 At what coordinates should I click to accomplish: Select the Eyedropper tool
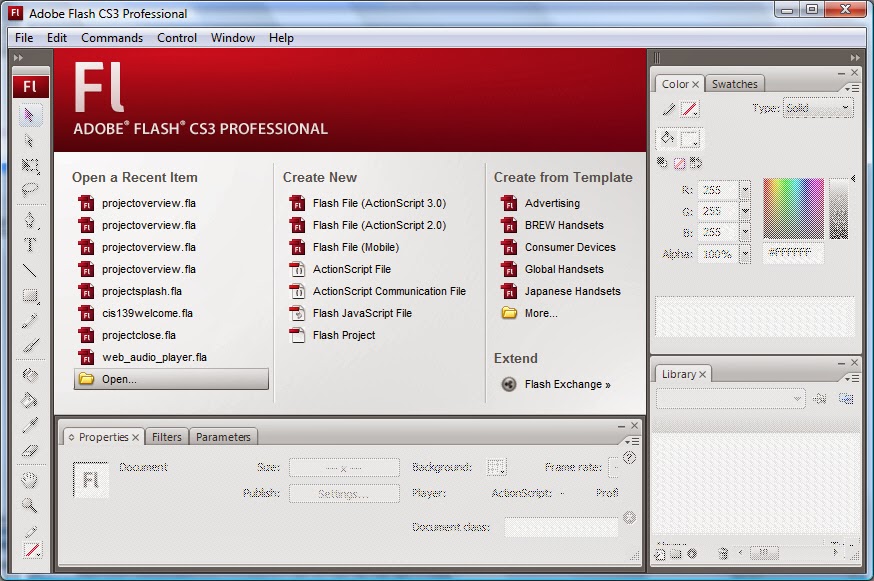[x=30, y=425]
